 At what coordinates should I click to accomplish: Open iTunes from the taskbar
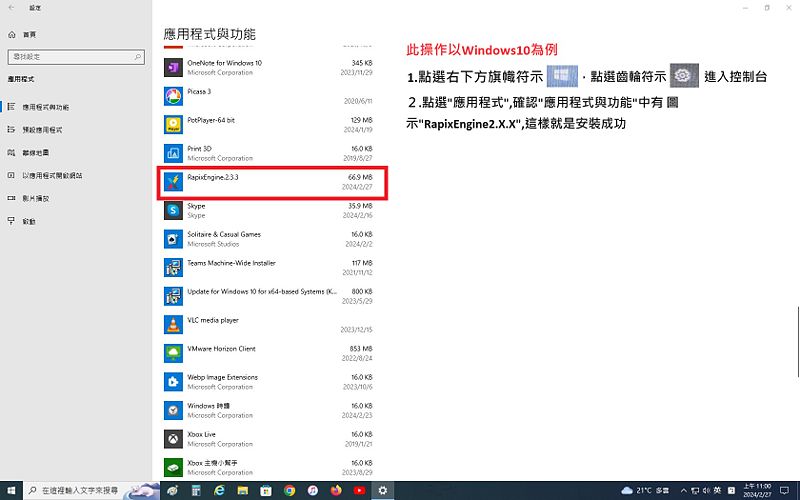[x=313, y=490]
